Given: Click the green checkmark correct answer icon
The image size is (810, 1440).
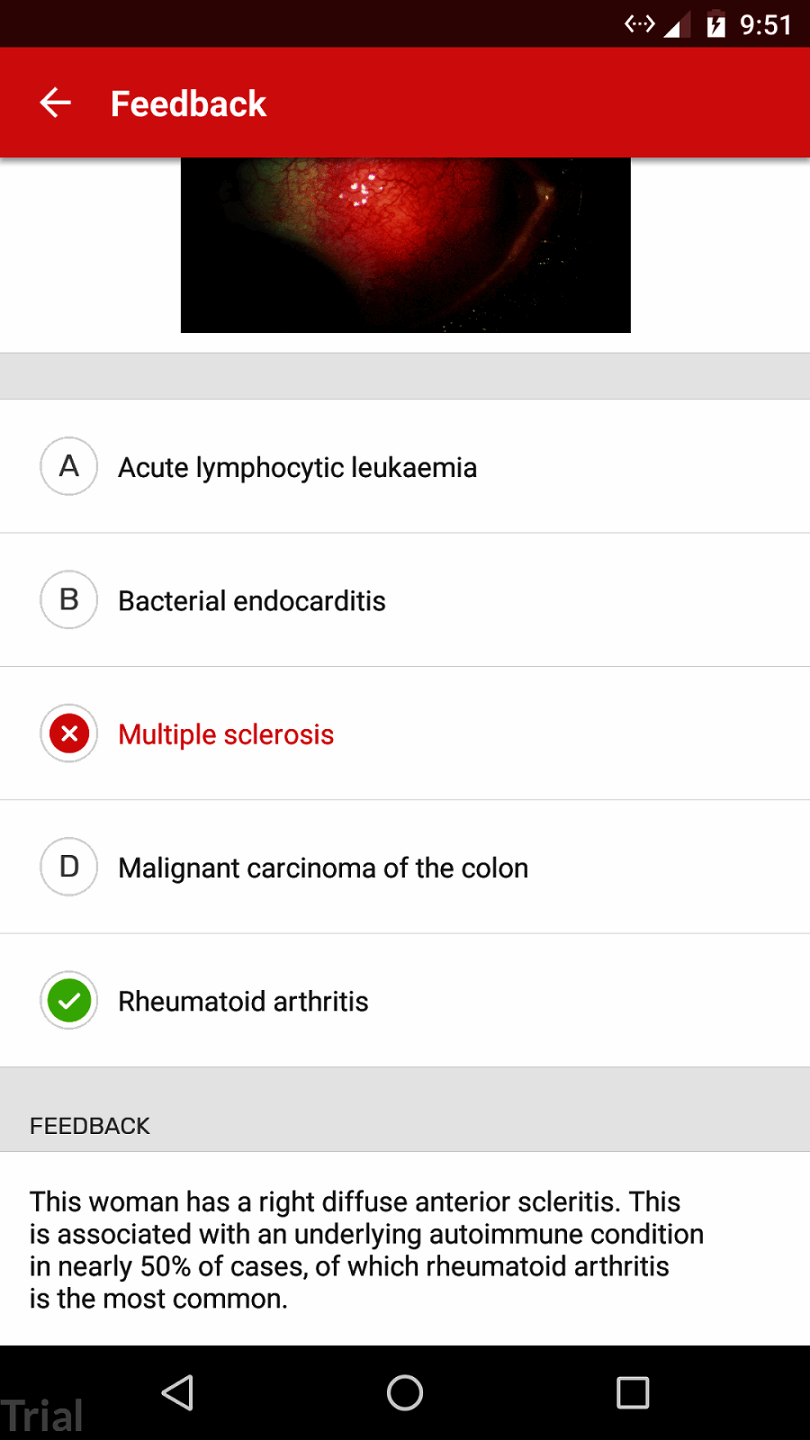Looking at the screenshot, I should (69, 1001).
